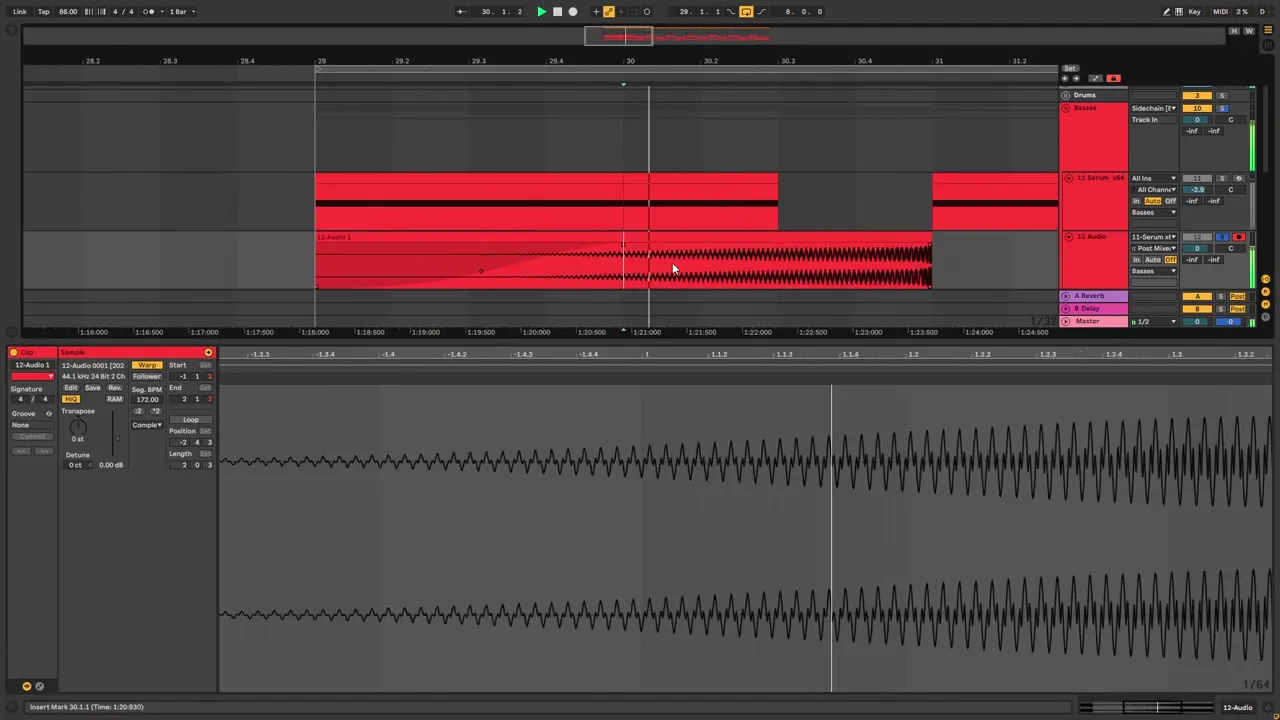Viewport: 1280px width, 720px height.
Task: Unsolo the 12 Audio track
Action: pos(1221,237)
